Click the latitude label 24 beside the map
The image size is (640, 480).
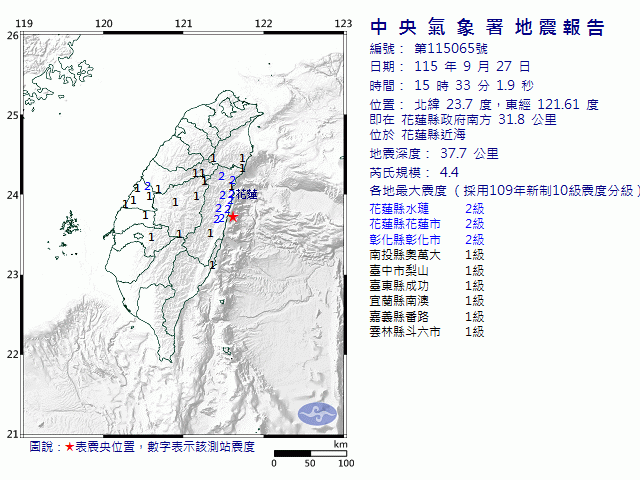12,195
